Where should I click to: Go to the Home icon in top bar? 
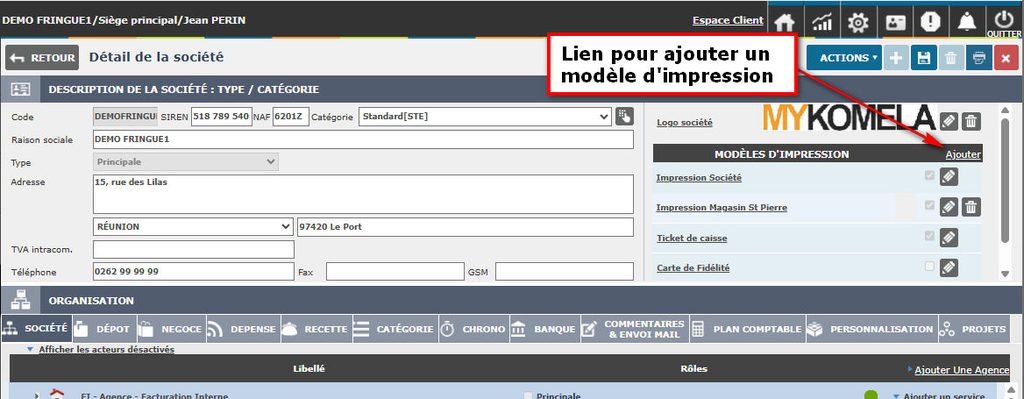coord(784,22)
